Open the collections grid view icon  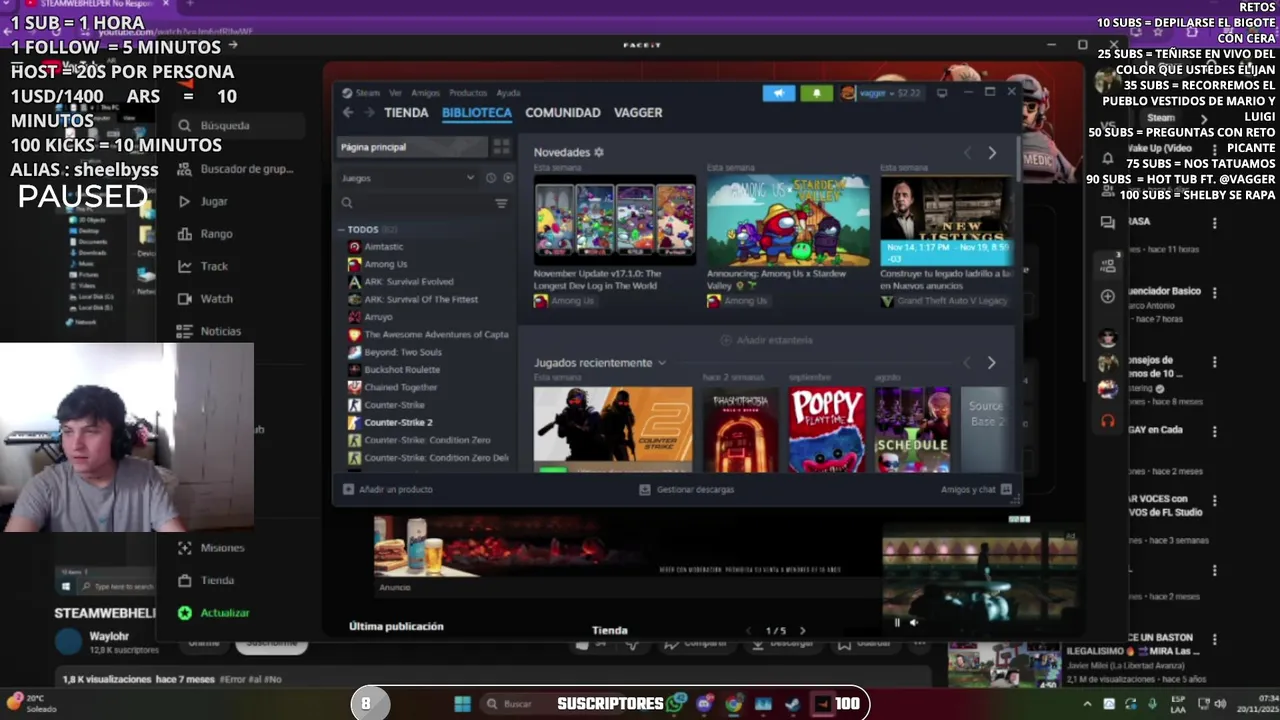pyautogui.click(x=501, y=147)
